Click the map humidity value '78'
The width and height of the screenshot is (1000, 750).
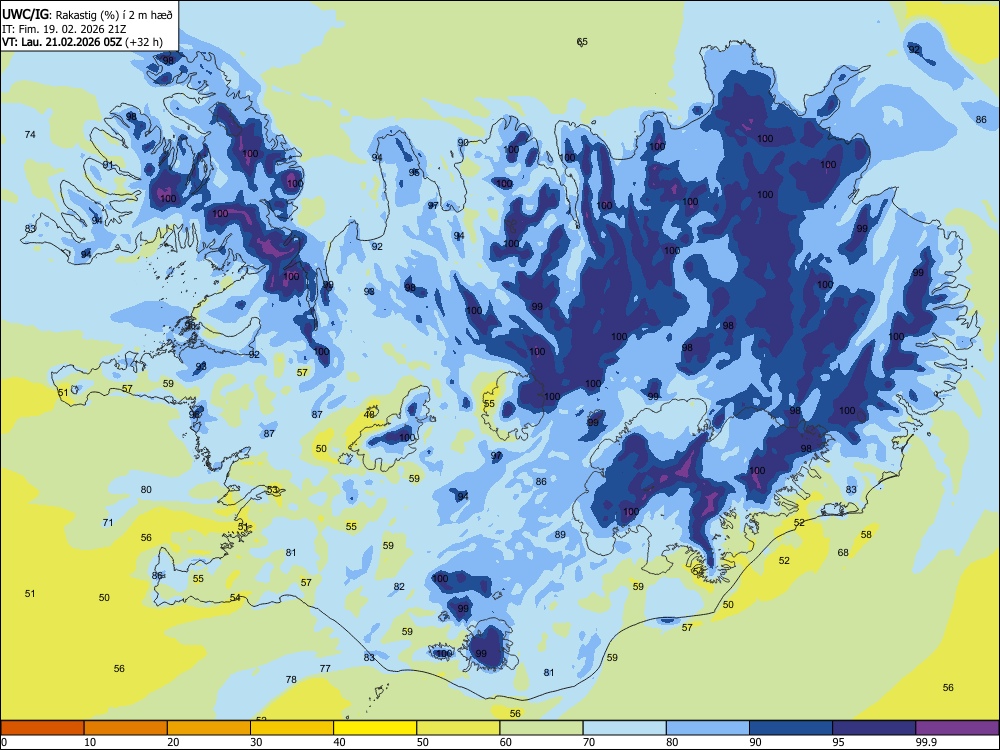[x=291, y=680]
